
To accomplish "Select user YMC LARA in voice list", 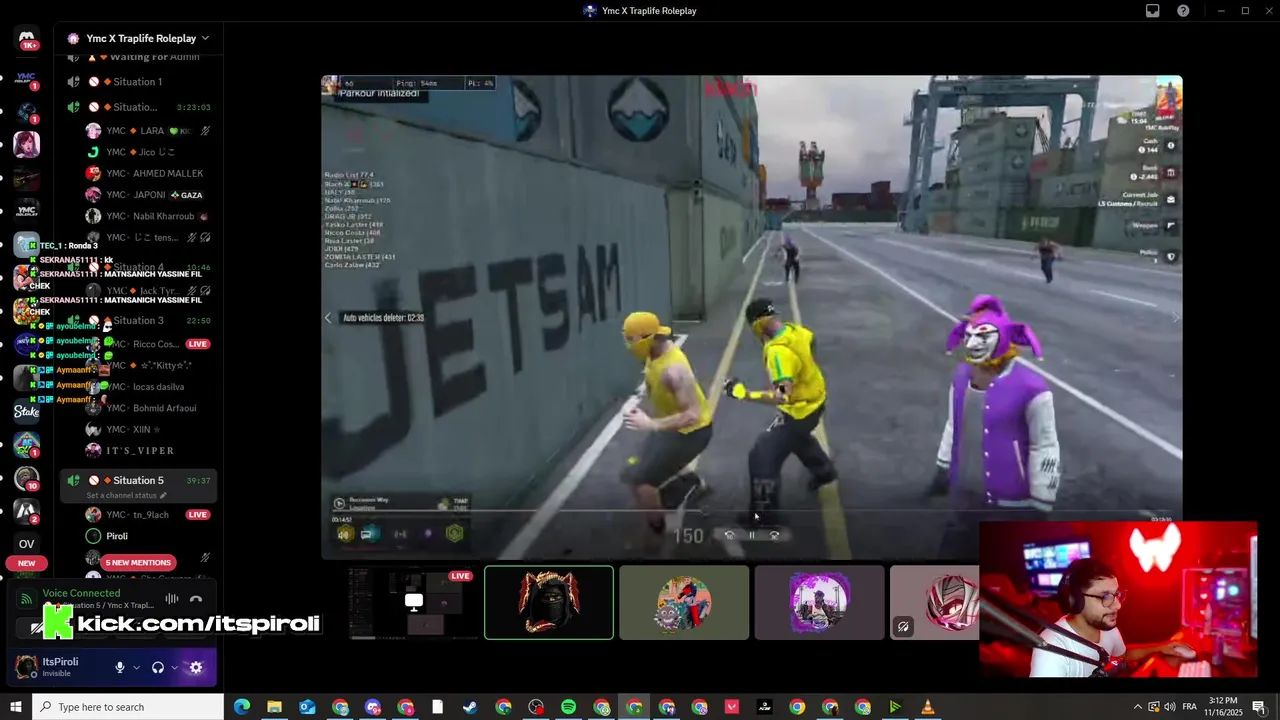I will [148, 131].
